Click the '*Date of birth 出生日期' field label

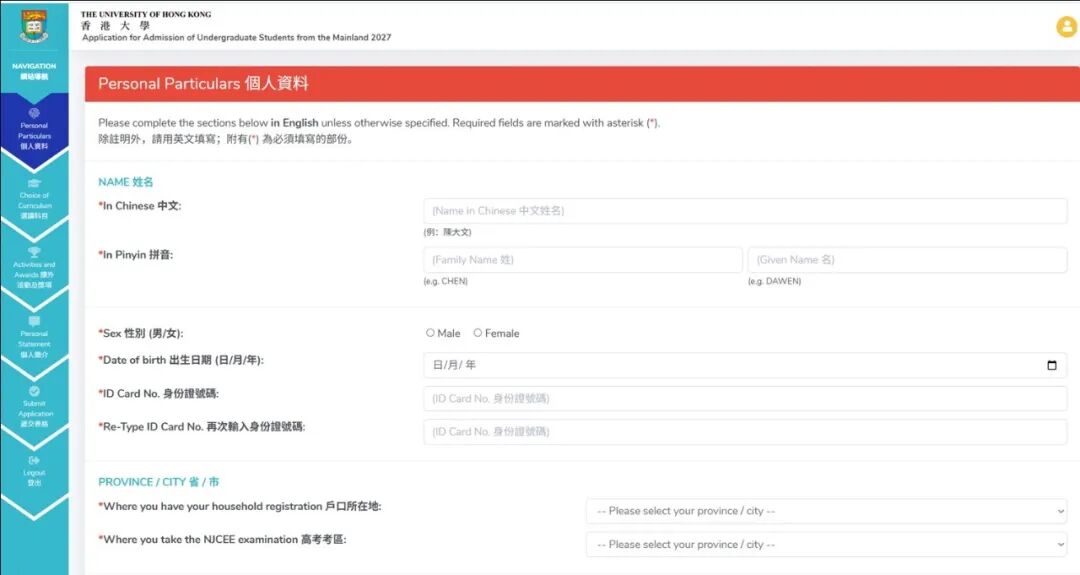pyautogui.click(x=181, y=360)
